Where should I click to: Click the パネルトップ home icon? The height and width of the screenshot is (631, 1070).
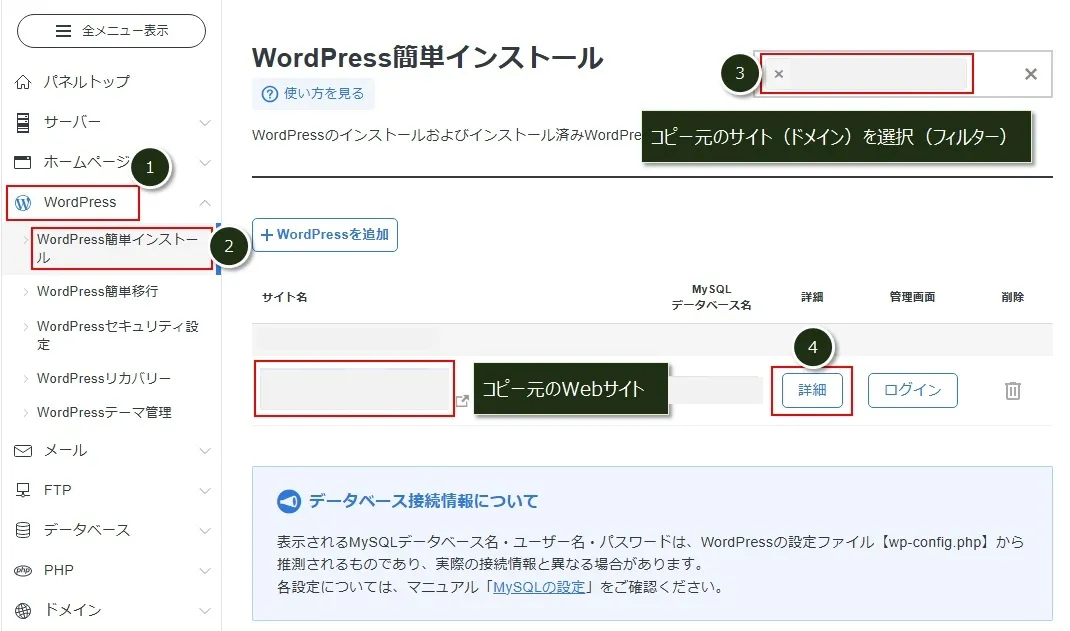point(23,83)
